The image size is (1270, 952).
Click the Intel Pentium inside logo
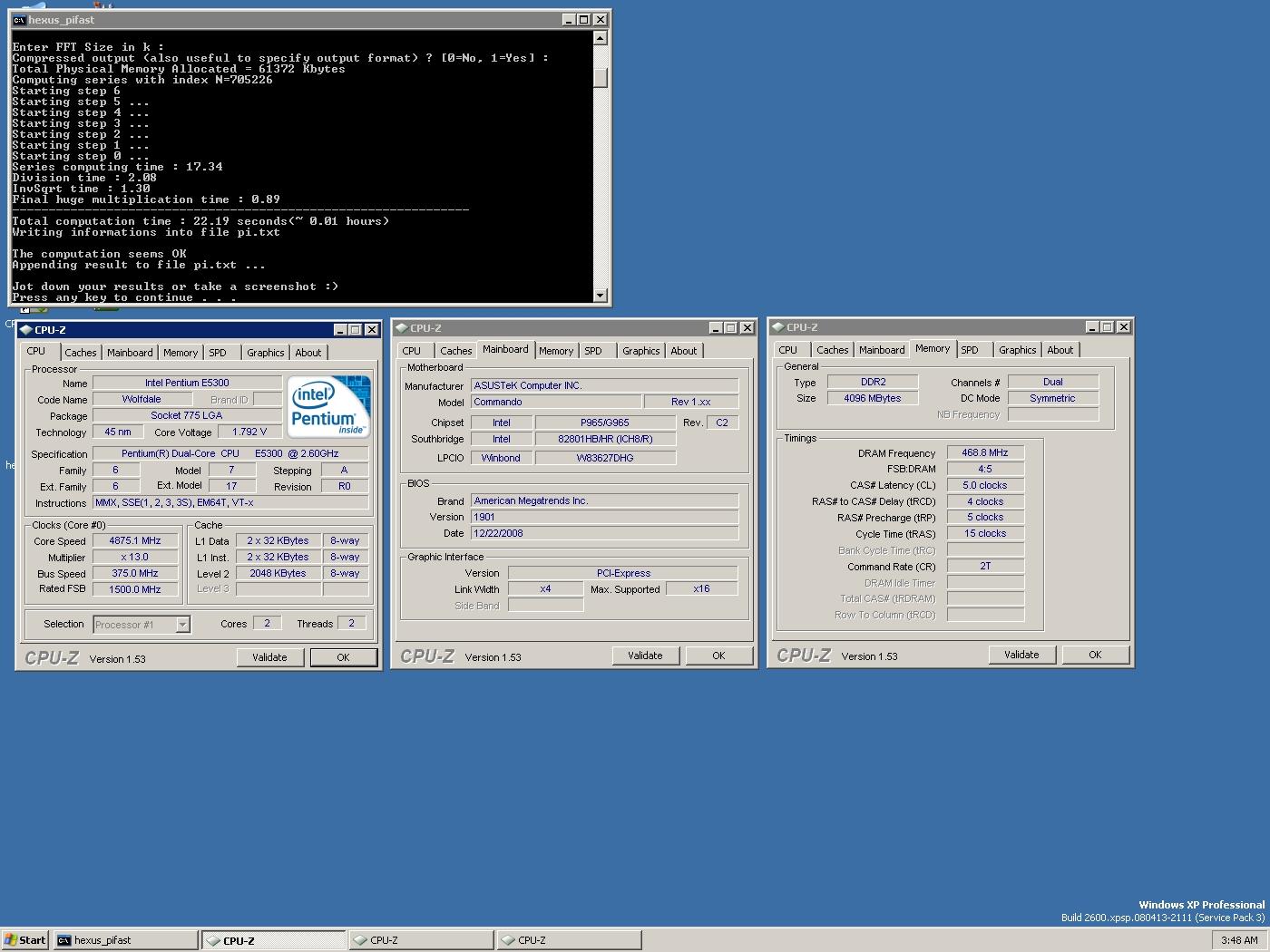point(329,407)
